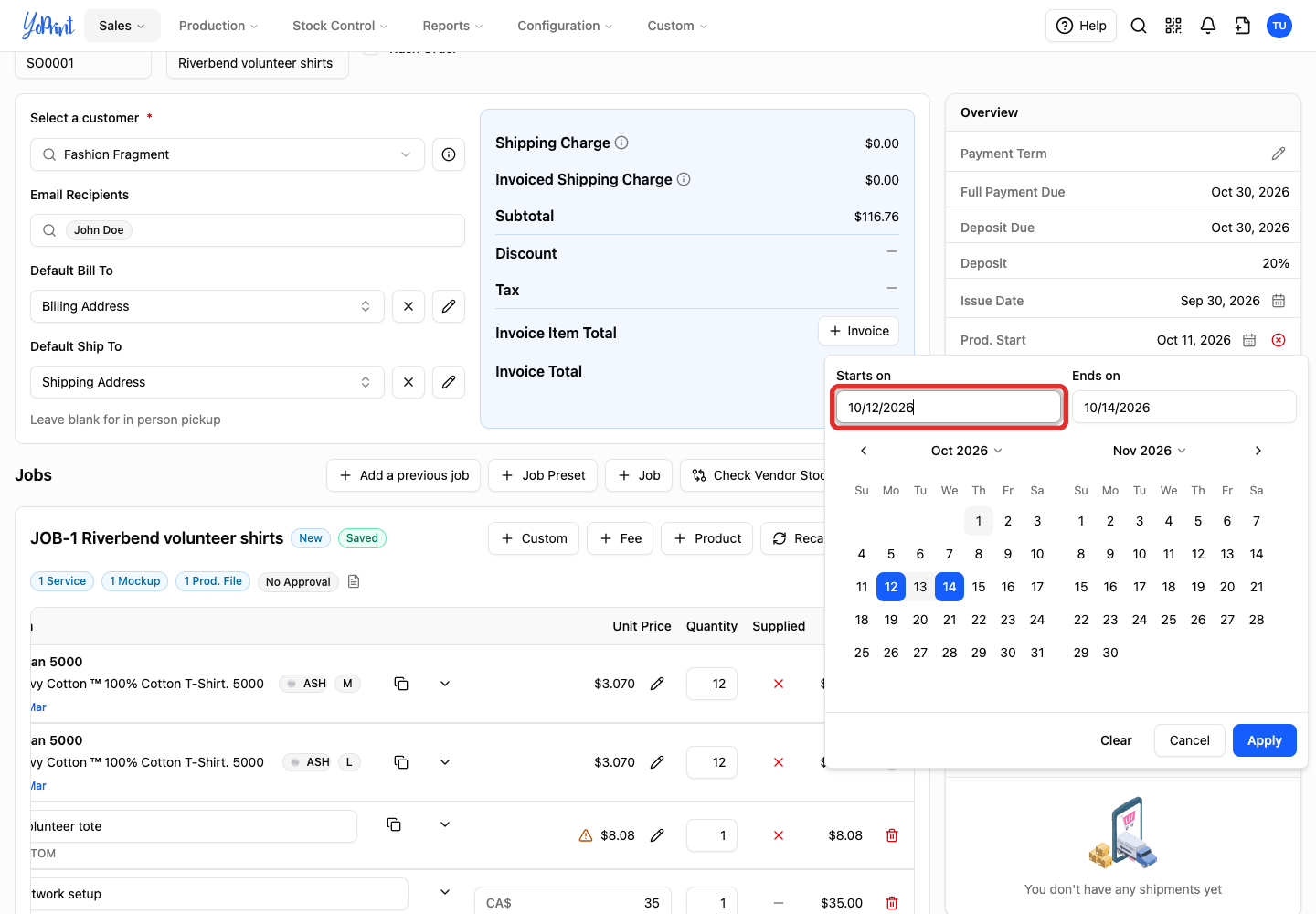Screen dimensions: 1316x914
Task: Open the global search icon
Action: (x=1139, y=26)
